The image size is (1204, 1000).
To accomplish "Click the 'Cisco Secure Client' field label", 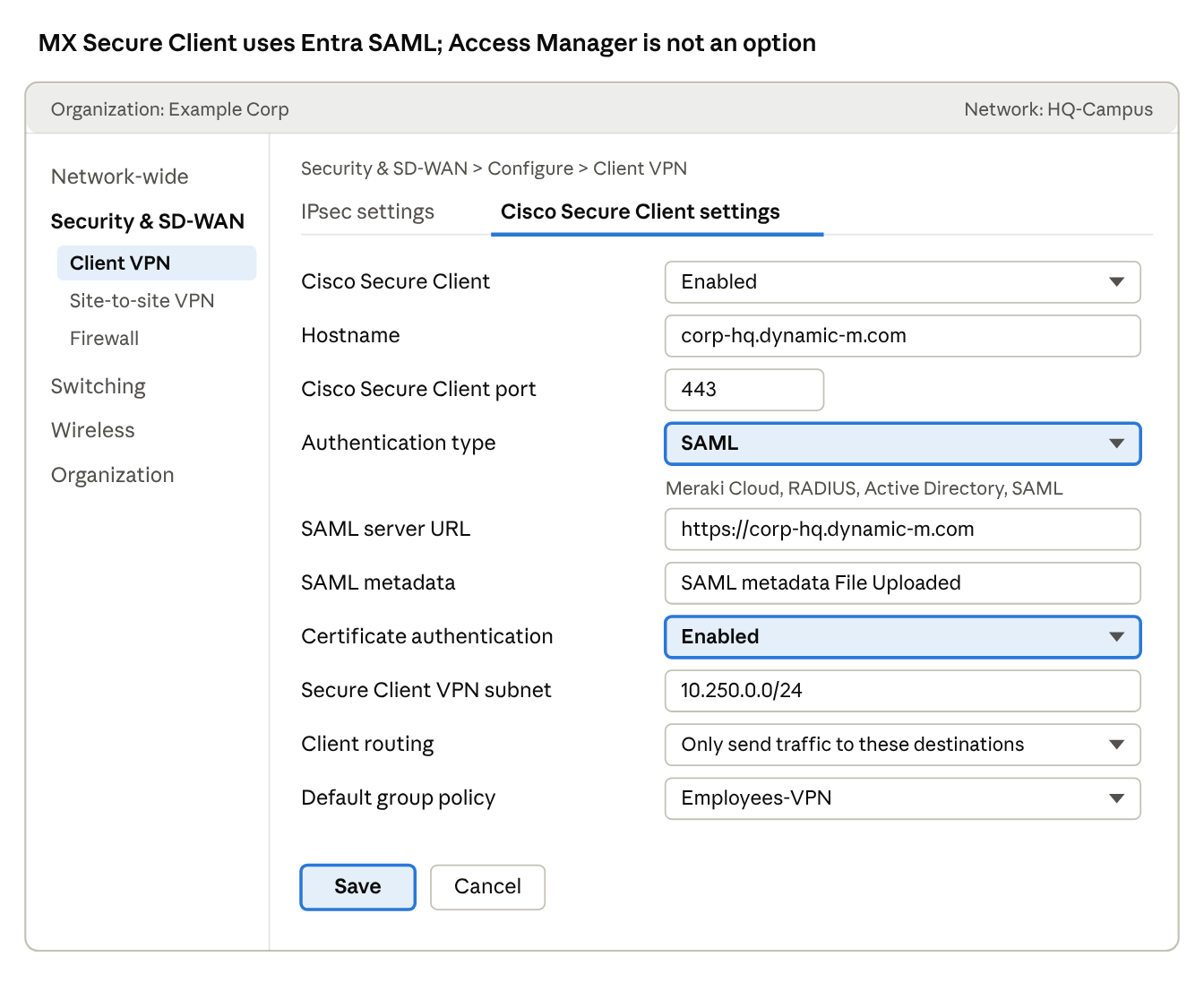I will [x=395, y=281].
